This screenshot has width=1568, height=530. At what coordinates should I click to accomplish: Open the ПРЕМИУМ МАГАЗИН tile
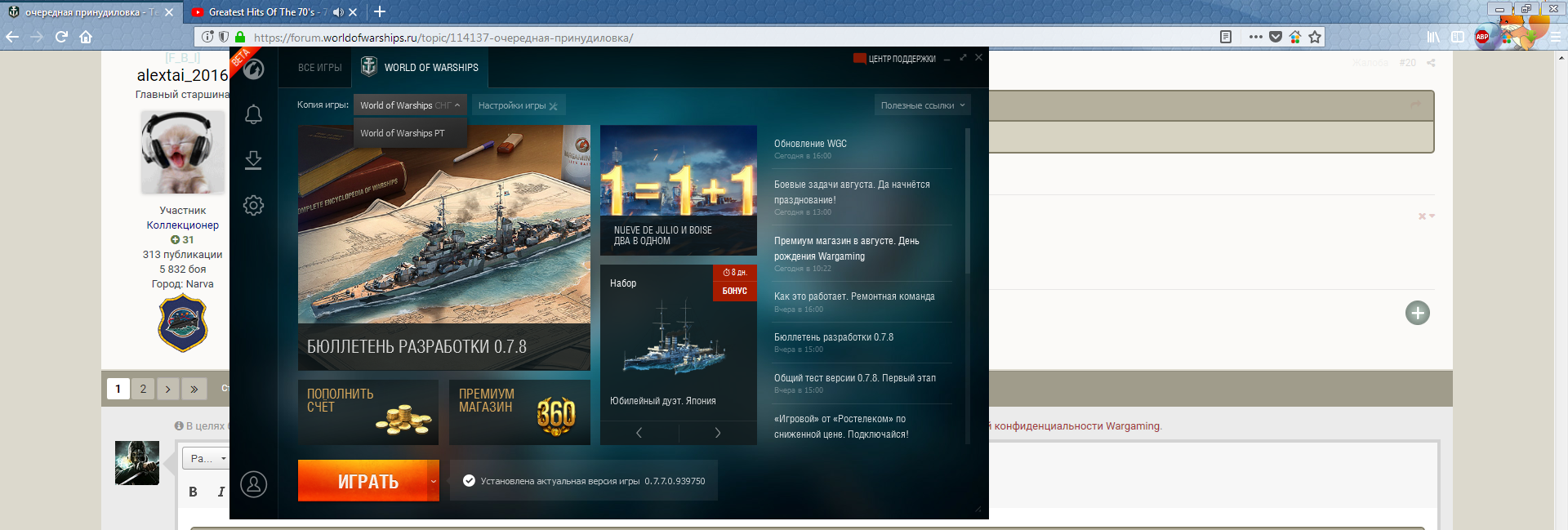(x=519, y=412)
